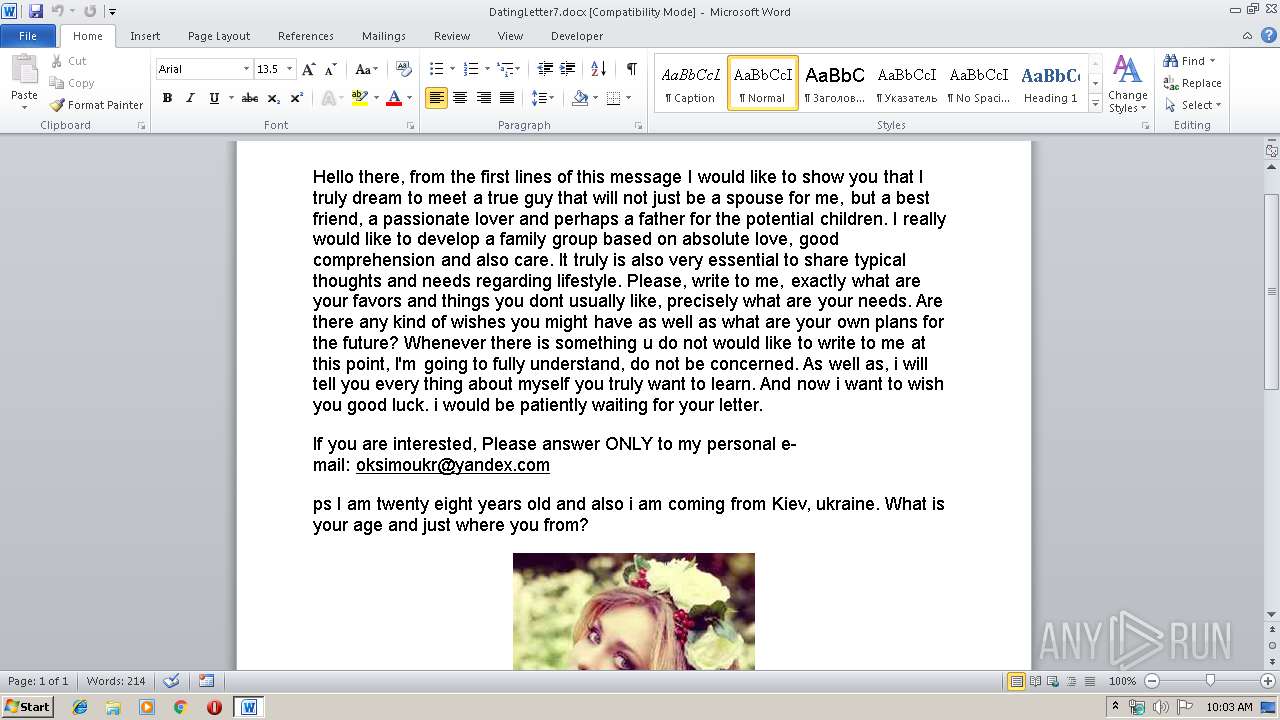Image resolution: width=1280 pixels, height=720 pixels.
Task: Click Replace command in Editing
Action: (x=1192, y=83)
